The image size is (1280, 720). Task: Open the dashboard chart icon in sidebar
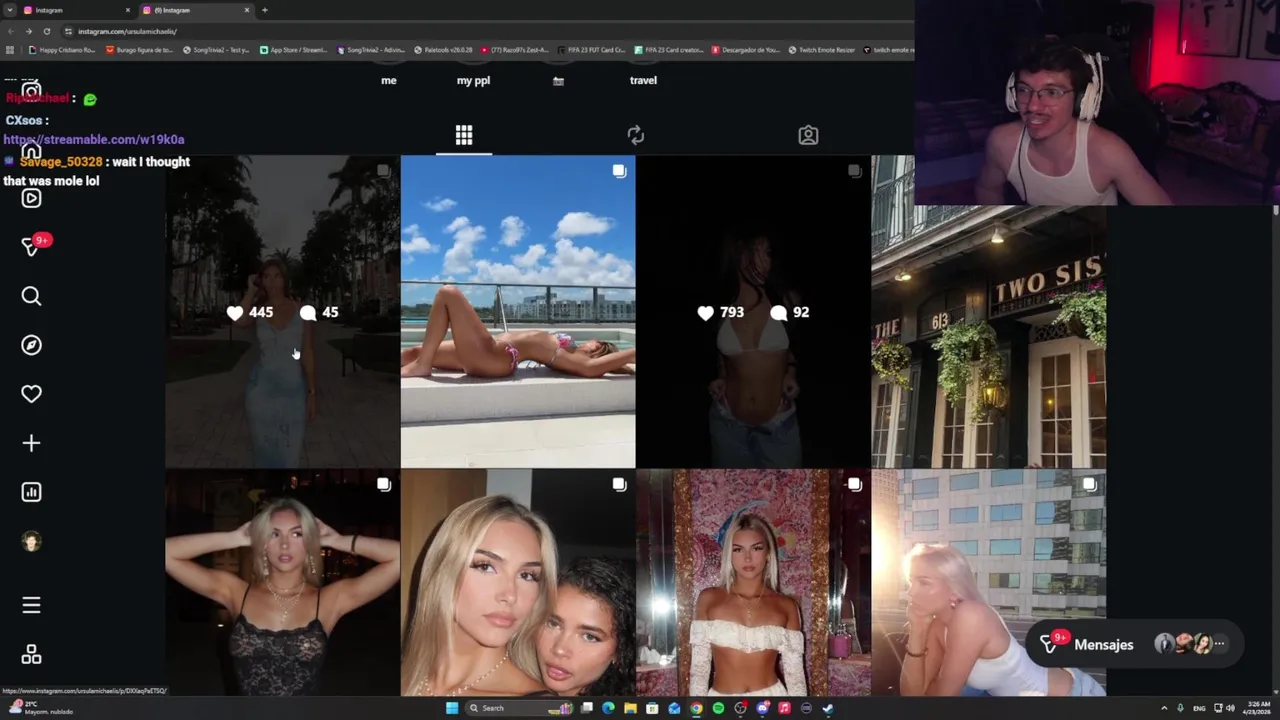coord(31,492)
